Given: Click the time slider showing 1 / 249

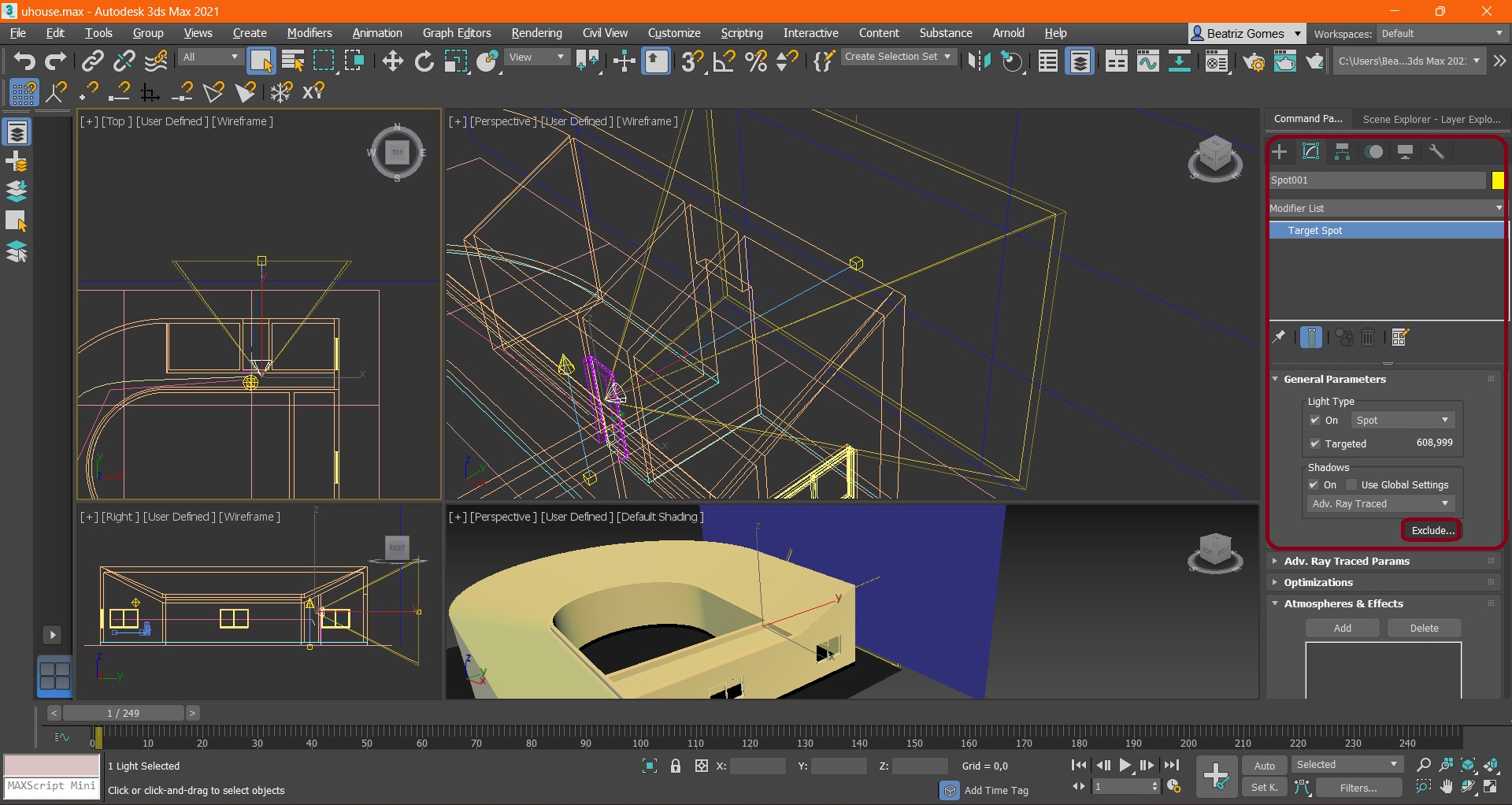Looking at the screenshot, I should [x=124, y=713].
